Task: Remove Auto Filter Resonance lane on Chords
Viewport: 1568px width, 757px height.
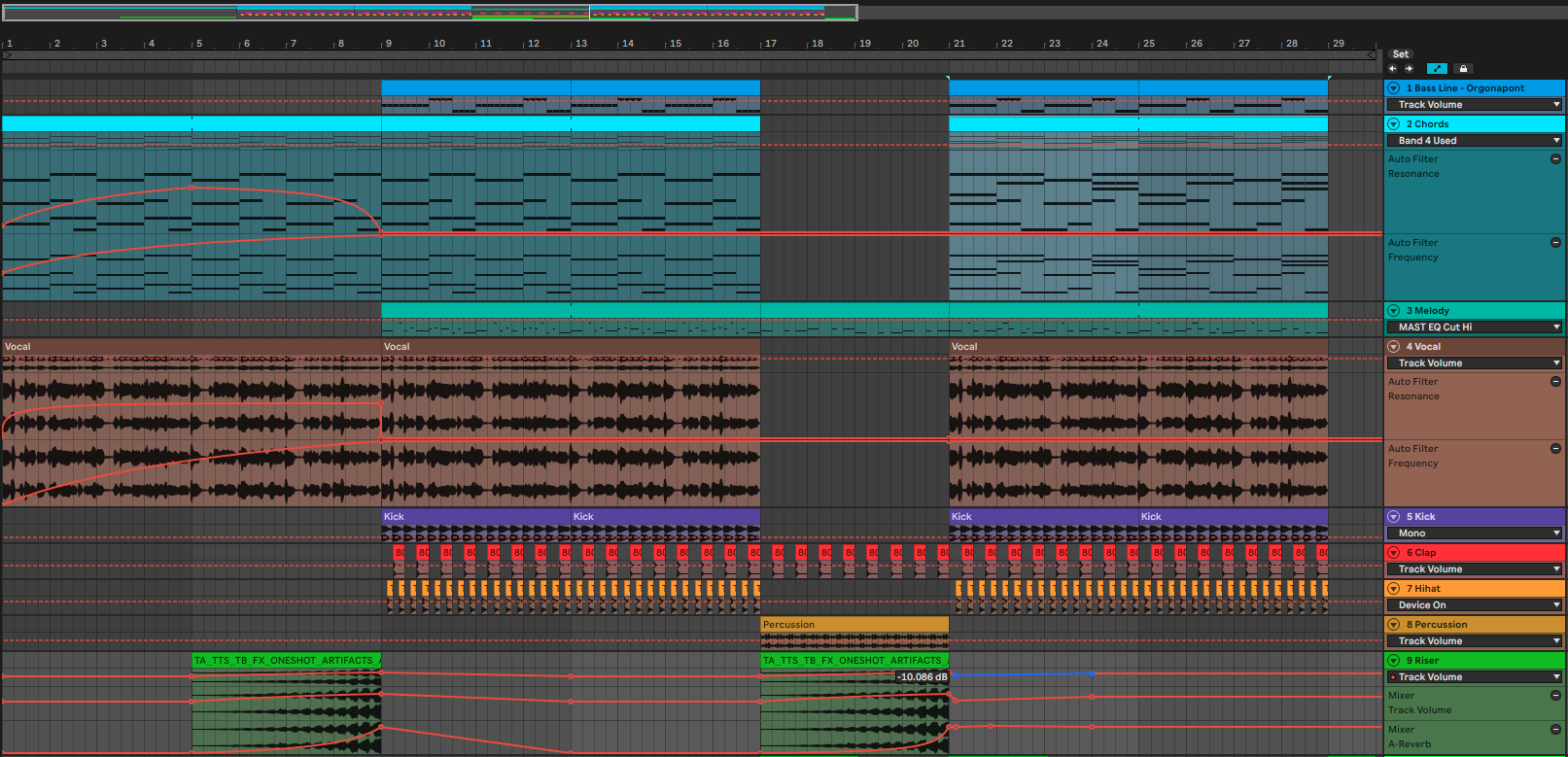Action: 1555,158
